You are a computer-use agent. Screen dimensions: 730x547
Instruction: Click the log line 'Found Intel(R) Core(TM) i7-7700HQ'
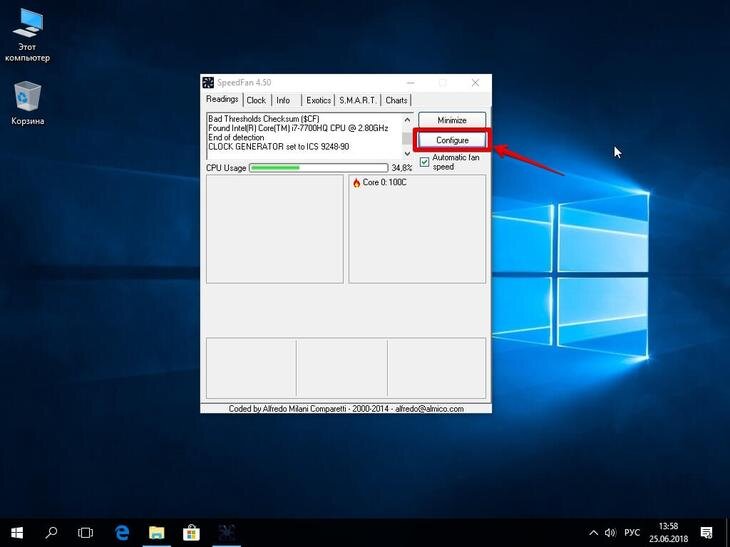click(298, 128)
